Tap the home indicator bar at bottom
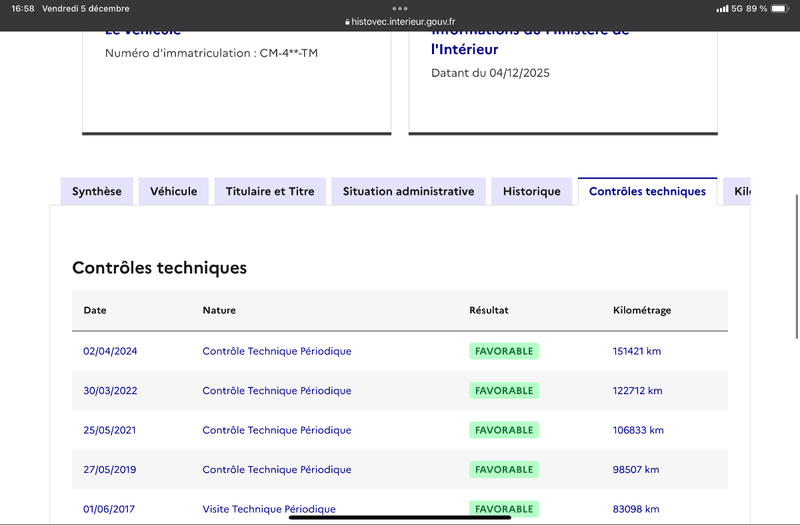The height and width of the screenshot is (525, 800). click(x=400, y=517)
